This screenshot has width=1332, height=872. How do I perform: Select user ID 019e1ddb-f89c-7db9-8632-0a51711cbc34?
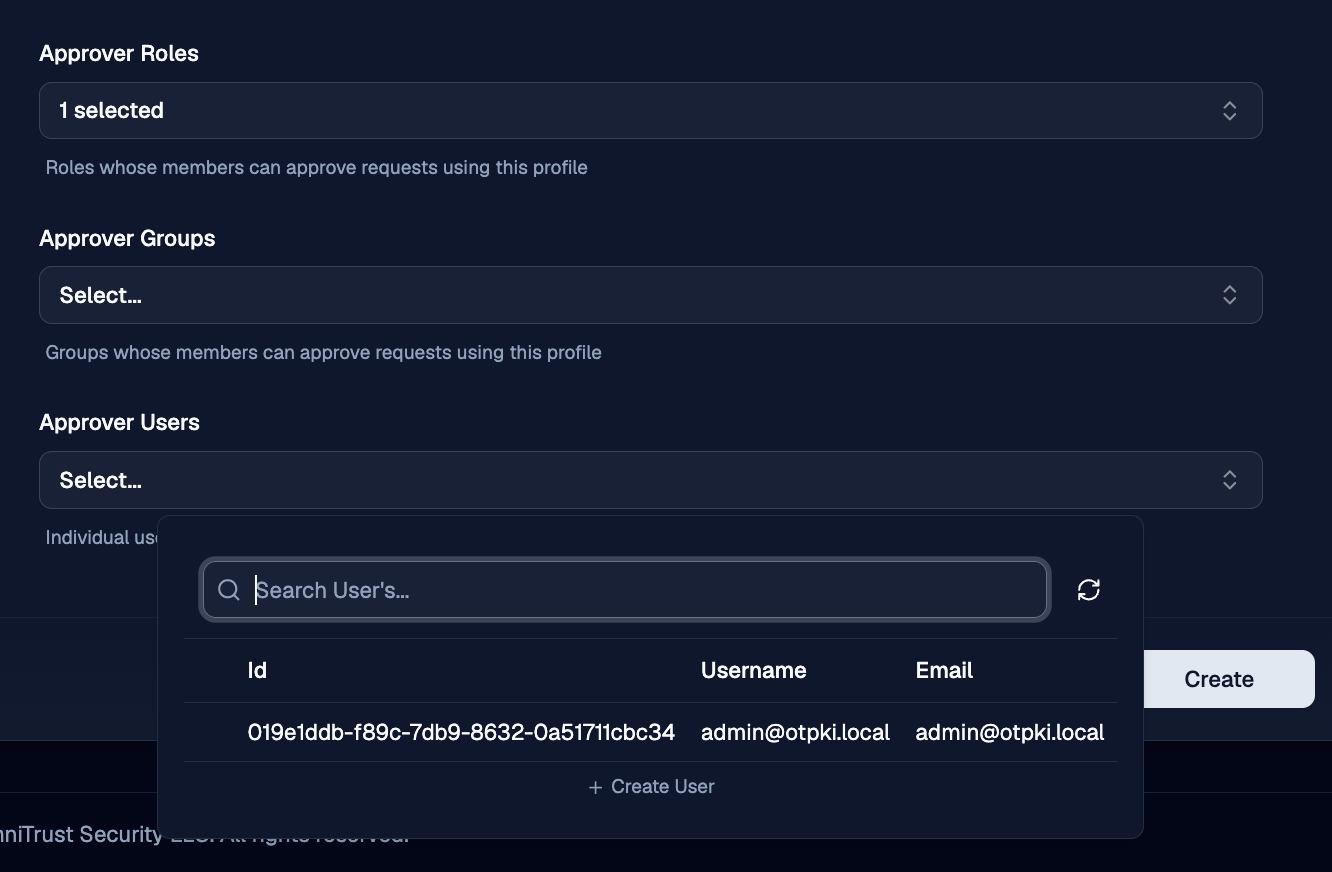coord(461,733)
